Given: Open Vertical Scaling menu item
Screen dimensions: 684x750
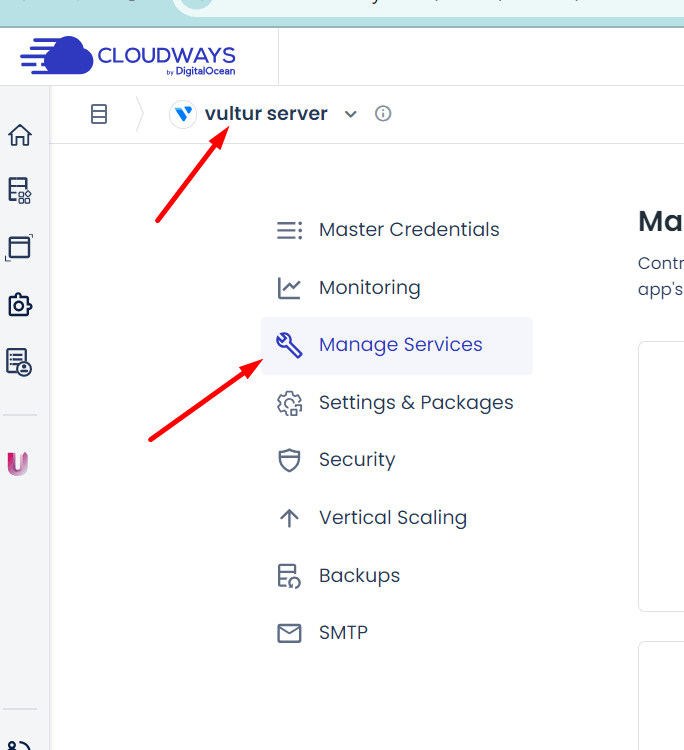Looking at the screenshot, I should pos(397,518).
